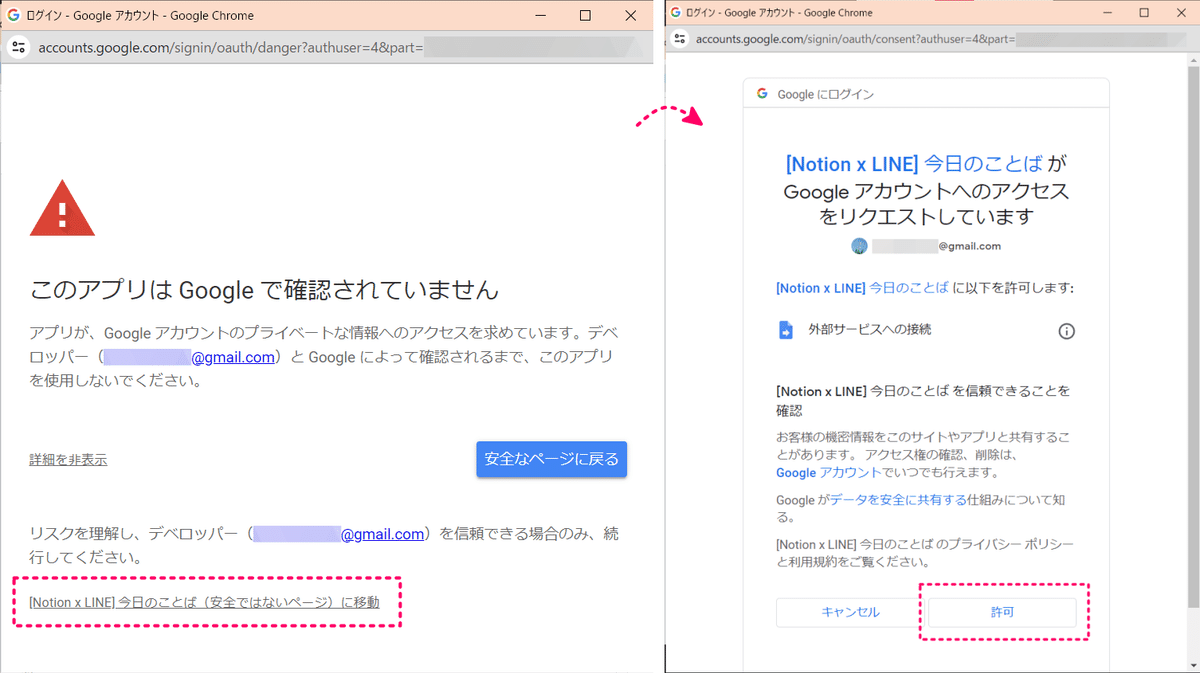Click site info icon in left window address bar
Viewport: 1200px width, 673px height.
point(18,47)
